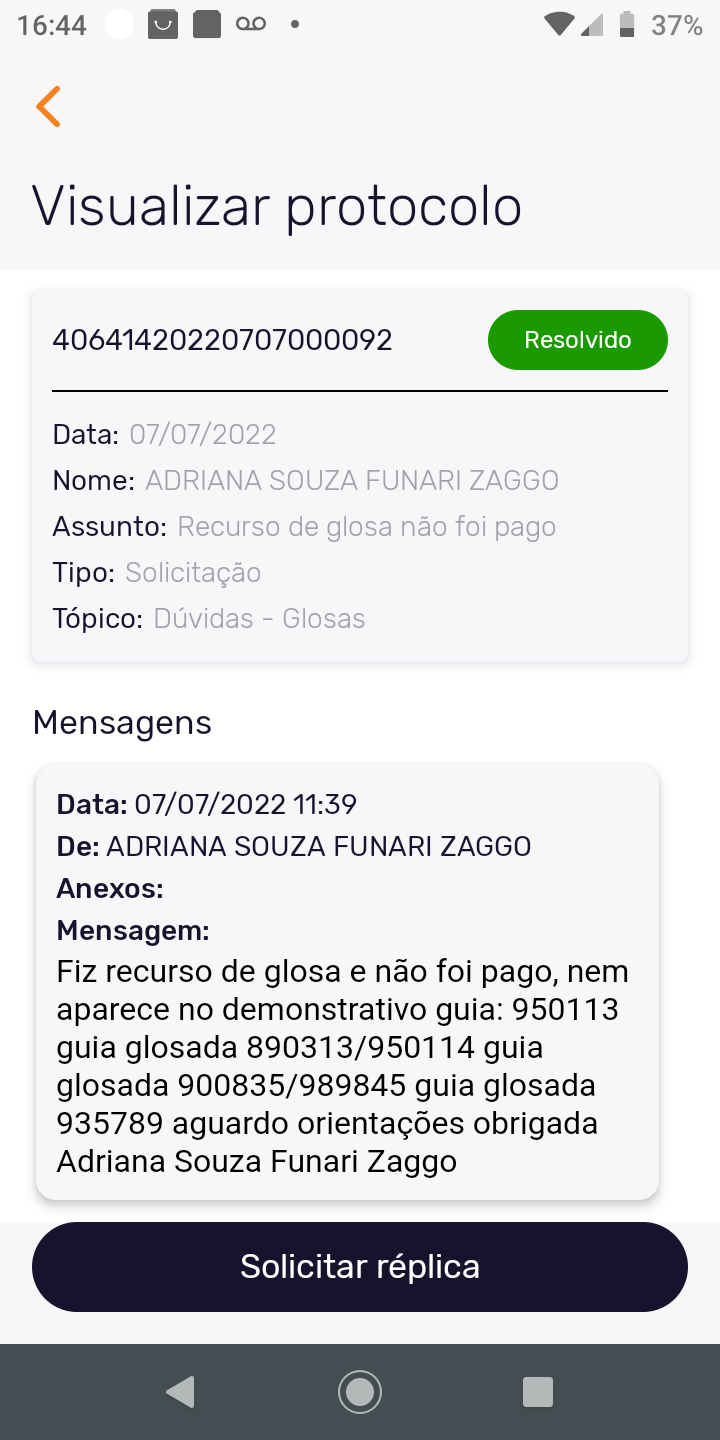Click the Solicitar réplica button
The height and width of the screenshot is (1440, 720).
coord(360,1267)
